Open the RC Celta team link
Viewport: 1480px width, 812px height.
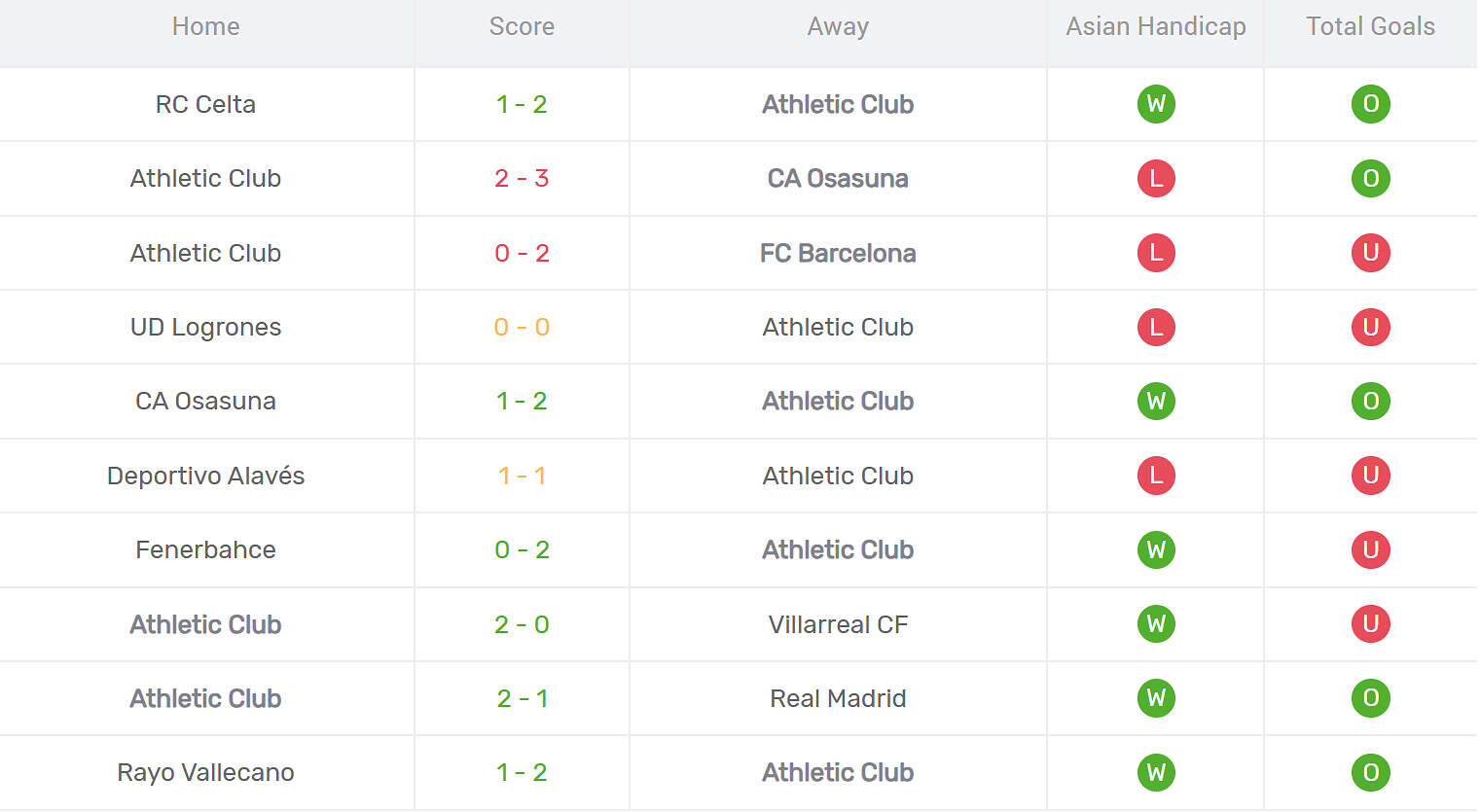click(x=205, y=104)
